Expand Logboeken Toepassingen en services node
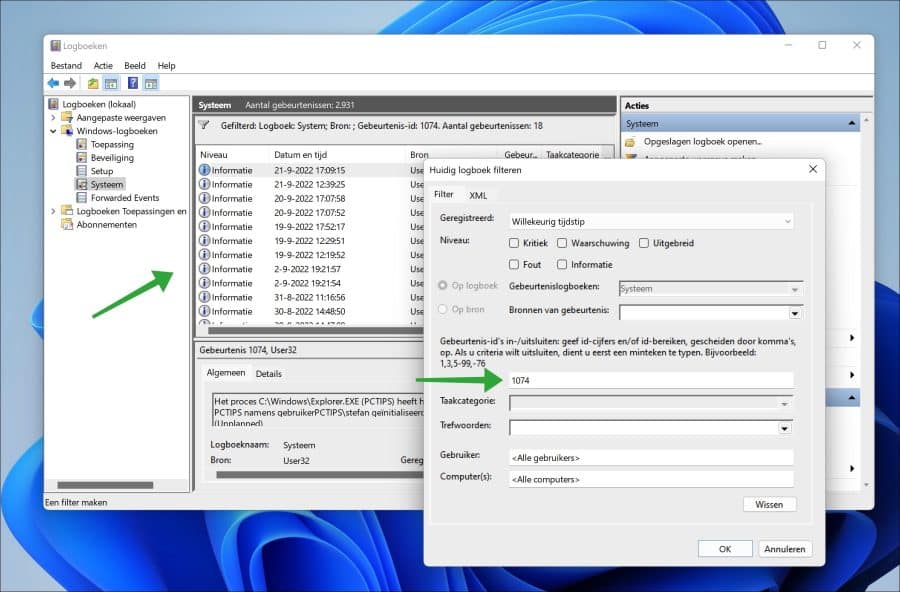 point(53,211)
